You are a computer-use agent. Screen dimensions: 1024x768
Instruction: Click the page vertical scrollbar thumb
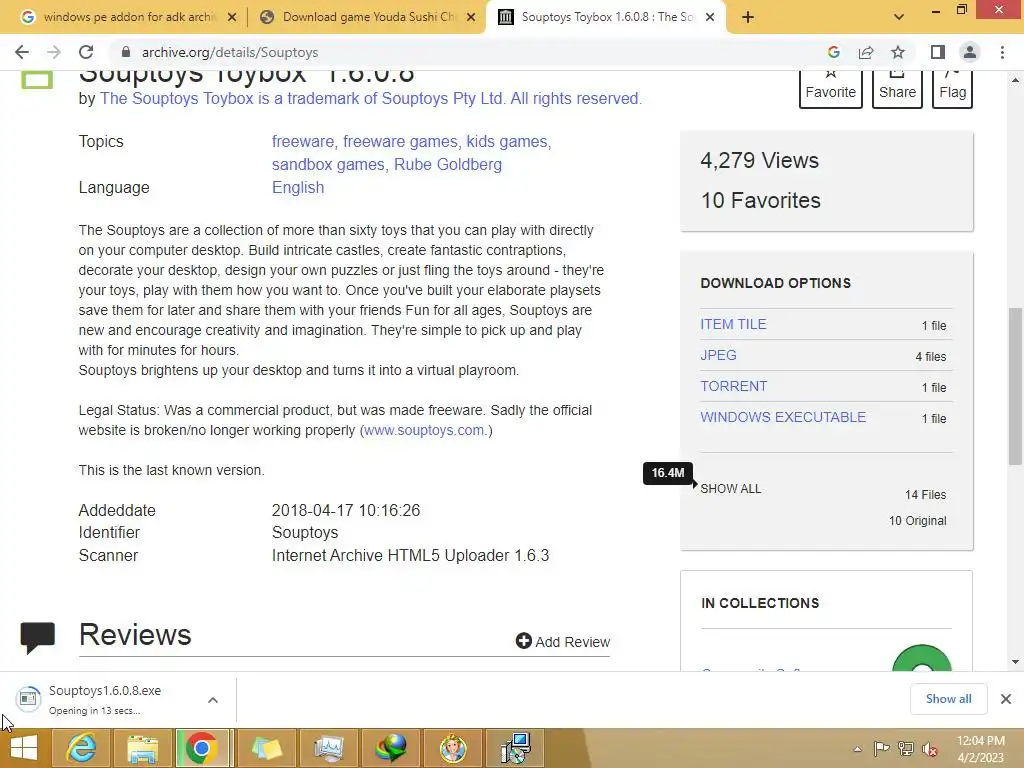click(1015, 386)
